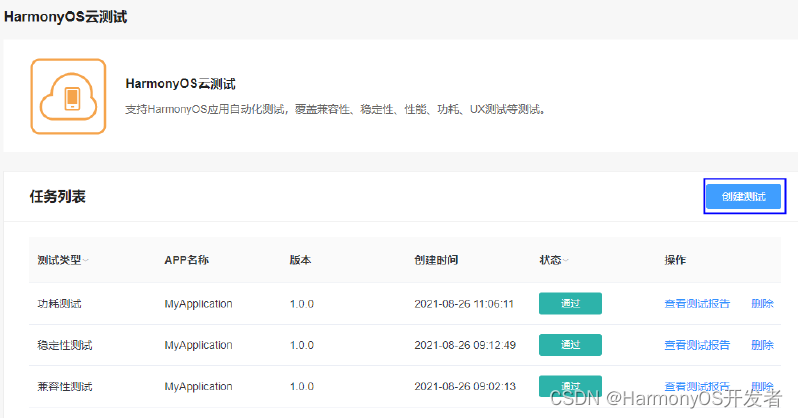This screenshot has width=798, height=418.
Task: Click version 1.0.0 in the 兼容性测试 row
Action: coord(302,386)
